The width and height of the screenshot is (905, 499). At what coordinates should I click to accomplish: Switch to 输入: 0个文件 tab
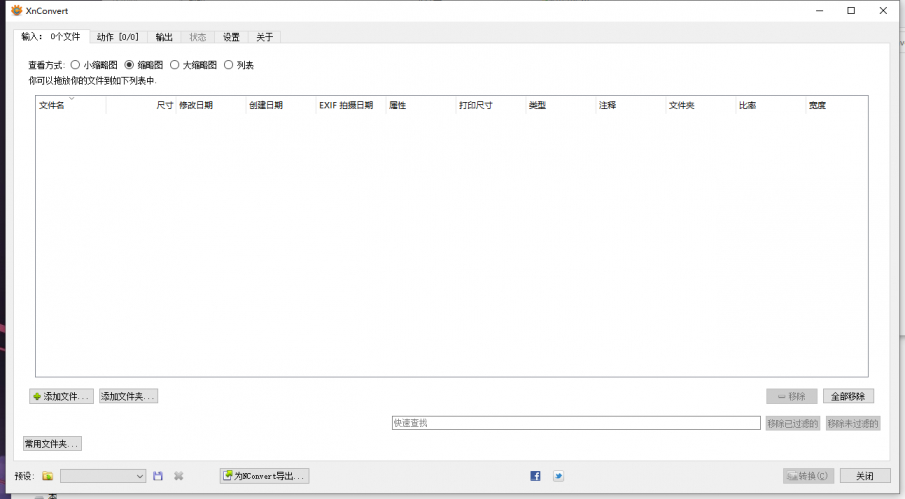point(51,36)
